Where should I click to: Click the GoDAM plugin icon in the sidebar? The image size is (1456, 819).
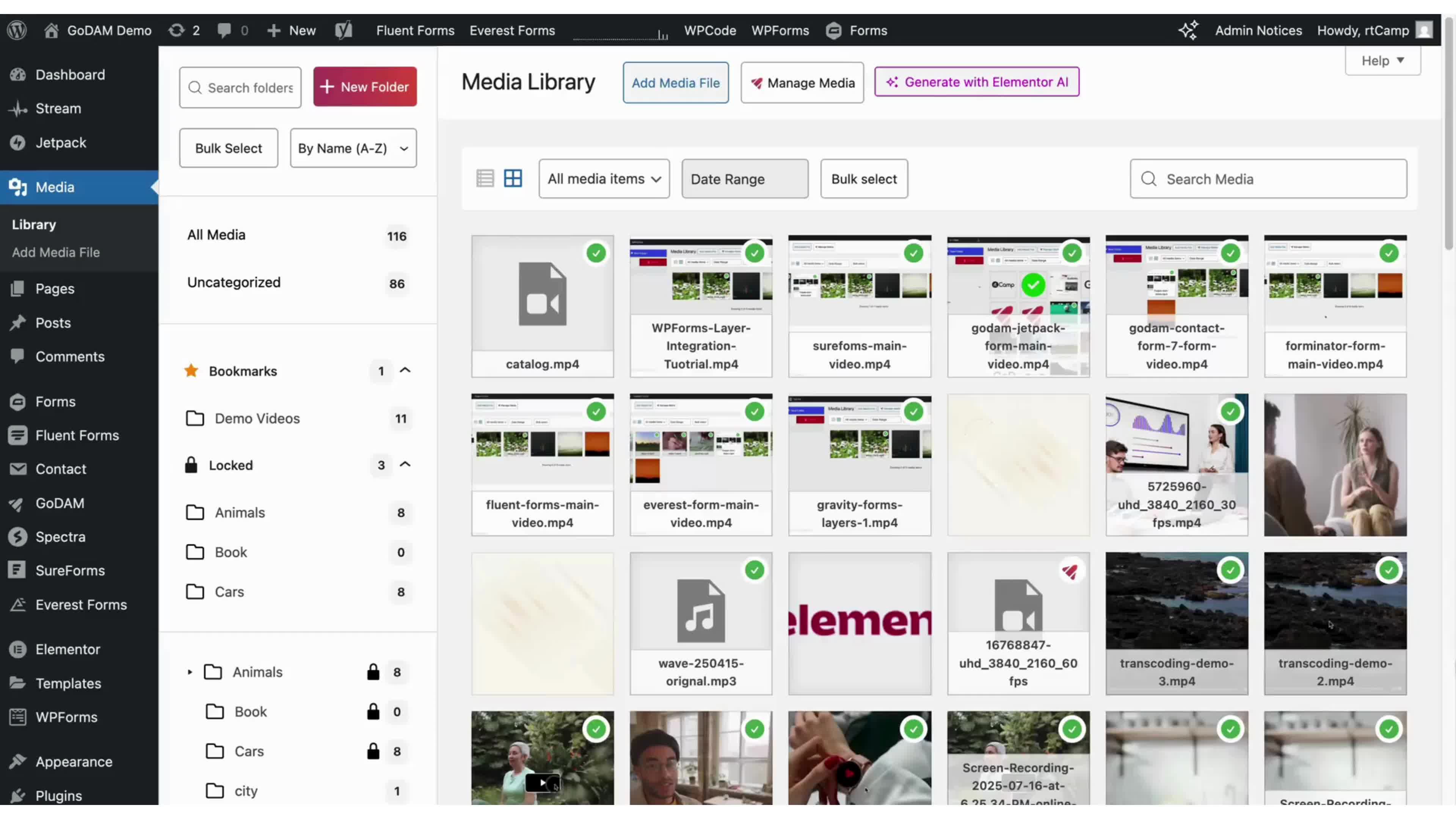pyautogui.click(x=17, y=504)
